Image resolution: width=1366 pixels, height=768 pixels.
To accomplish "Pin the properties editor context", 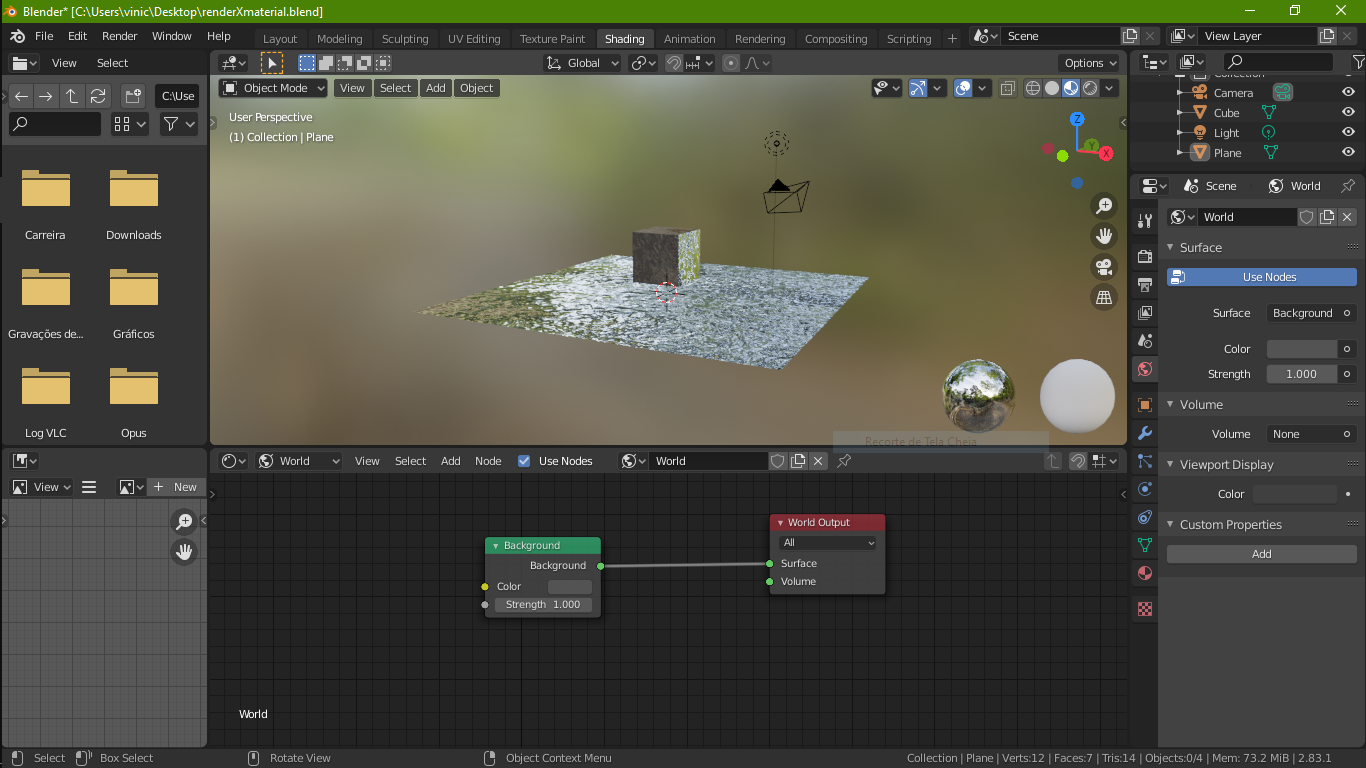I will pos(1348,186).
